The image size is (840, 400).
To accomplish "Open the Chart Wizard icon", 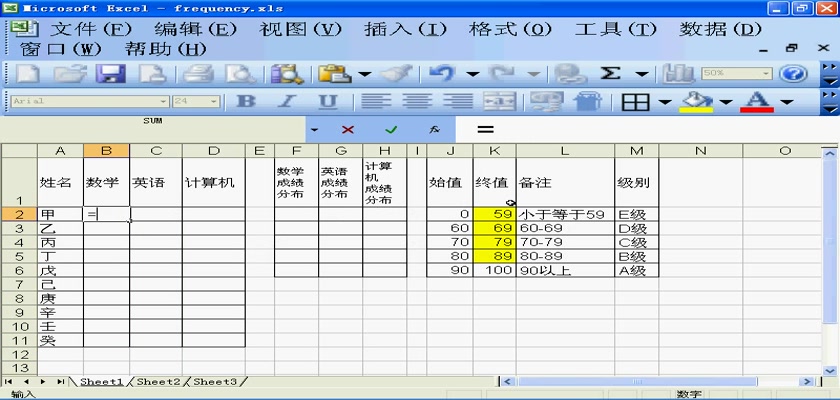I will (680, 74).
